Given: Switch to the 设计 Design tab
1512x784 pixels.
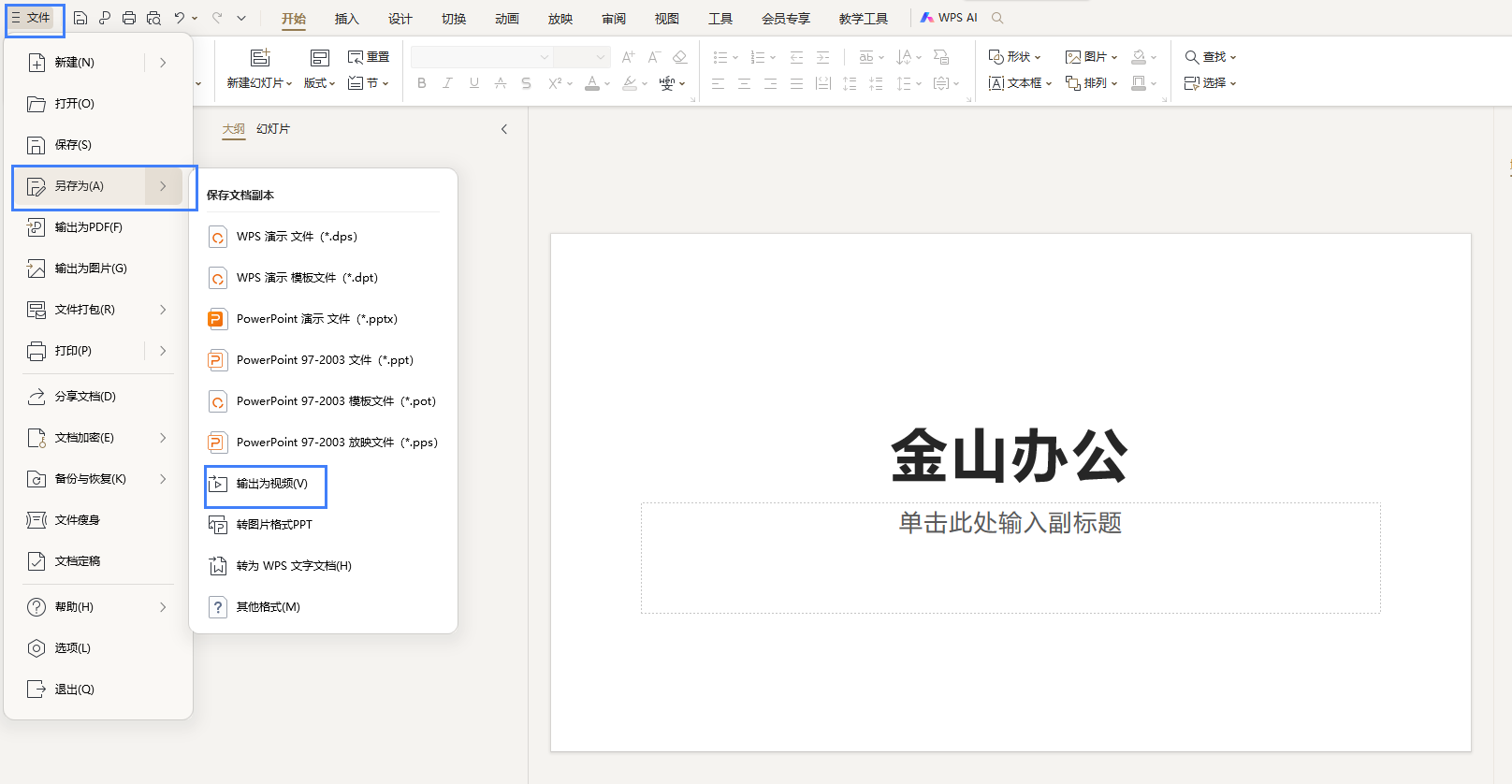Looking at the screenshot, I should pos(400,19).
